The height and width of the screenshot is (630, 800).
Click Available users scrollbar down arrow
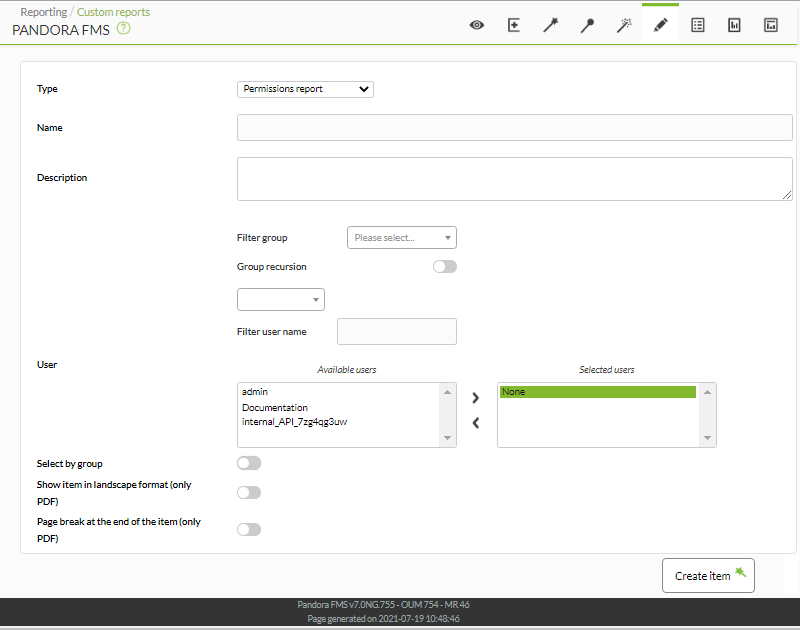pos(447,438)
